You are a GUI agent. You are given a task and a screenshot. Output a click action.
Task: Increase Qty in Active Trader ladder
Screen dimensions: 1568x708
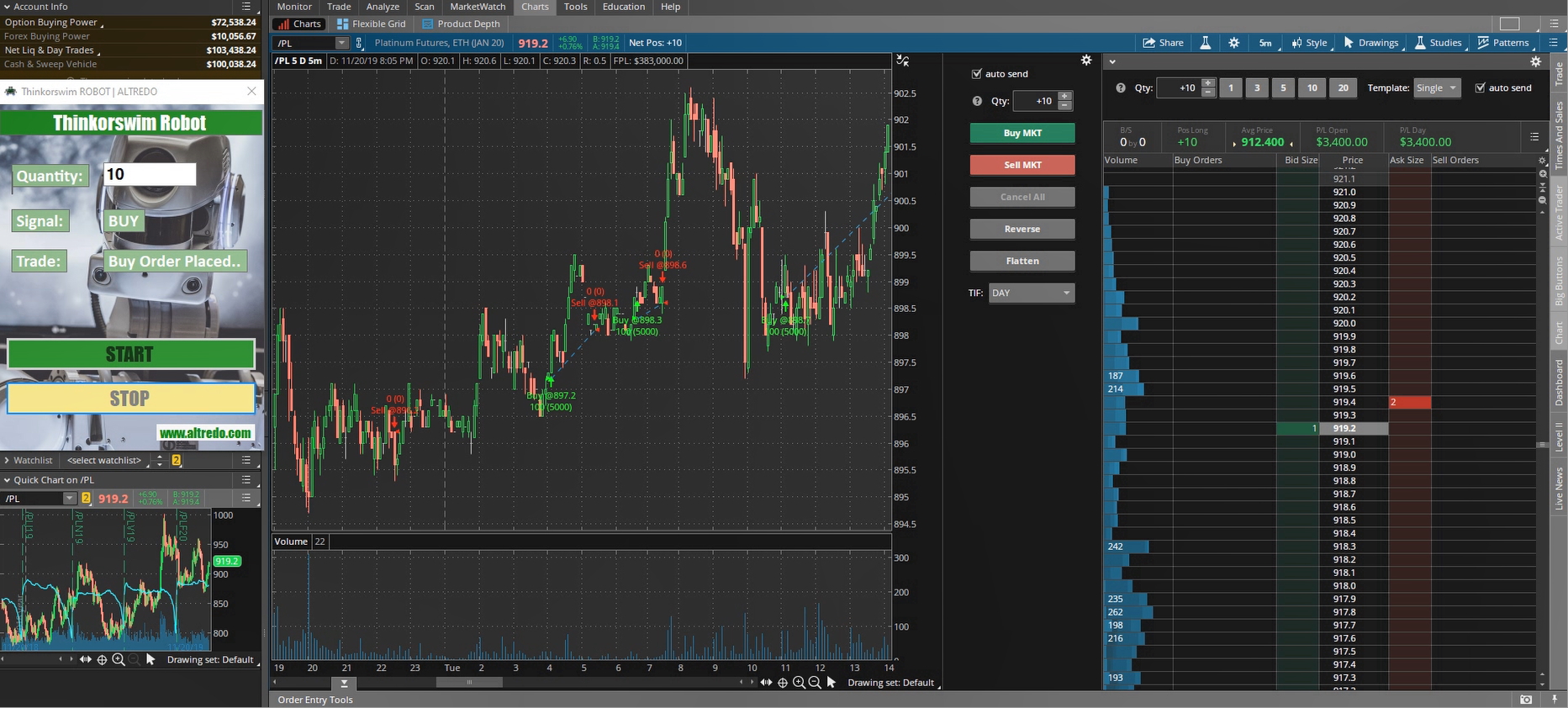pos(1208,83)
